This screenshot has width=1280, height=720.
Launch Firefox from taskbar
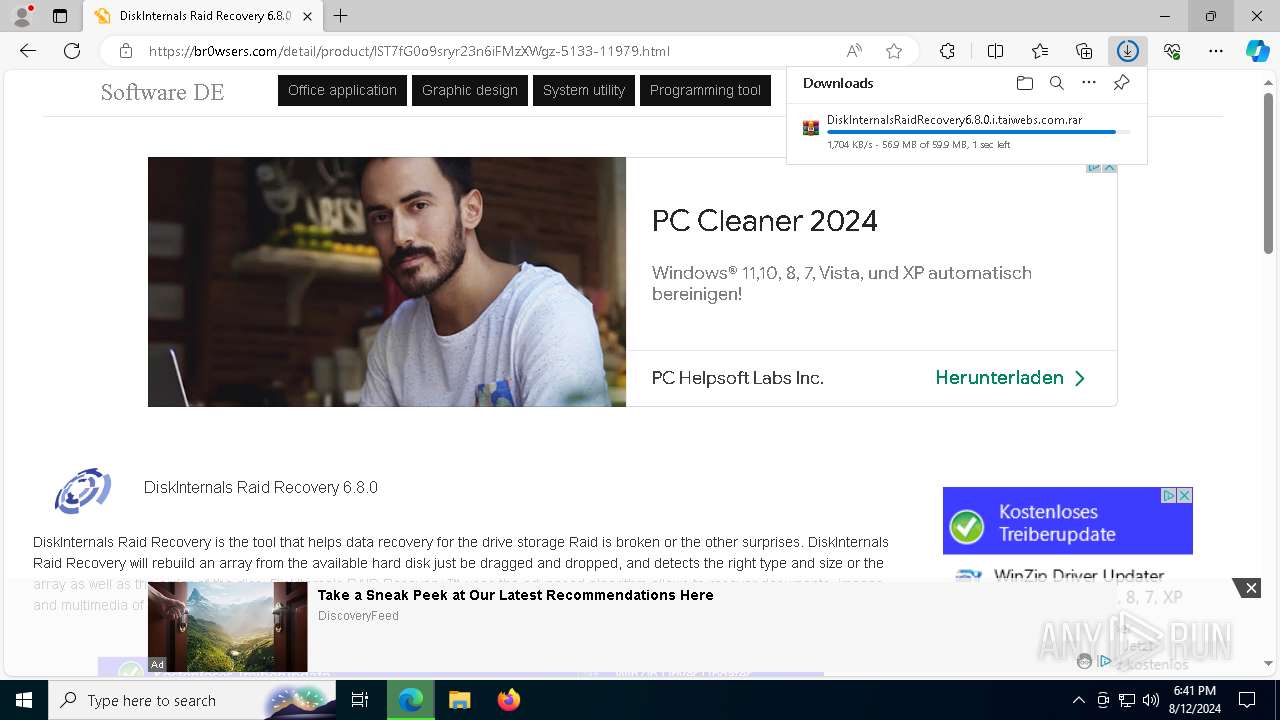coord(509,700)
